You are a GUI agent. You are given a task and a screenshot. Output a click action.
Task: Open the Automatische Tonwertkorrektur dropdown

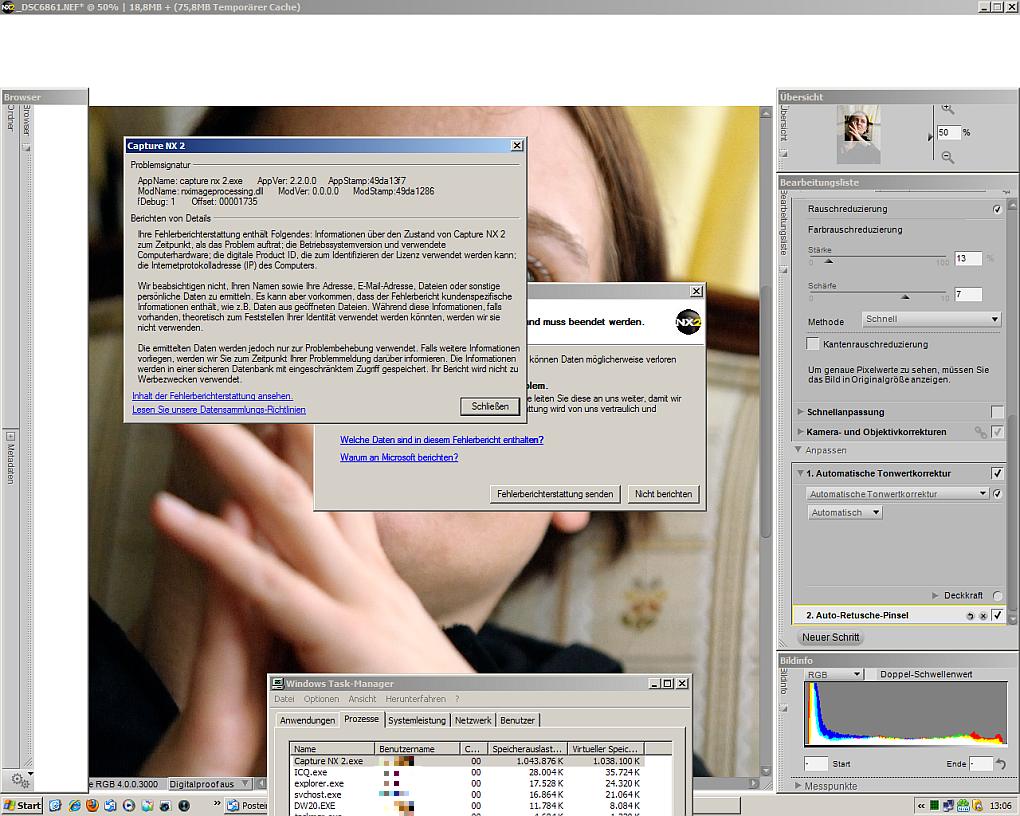[x=897, y=494]
